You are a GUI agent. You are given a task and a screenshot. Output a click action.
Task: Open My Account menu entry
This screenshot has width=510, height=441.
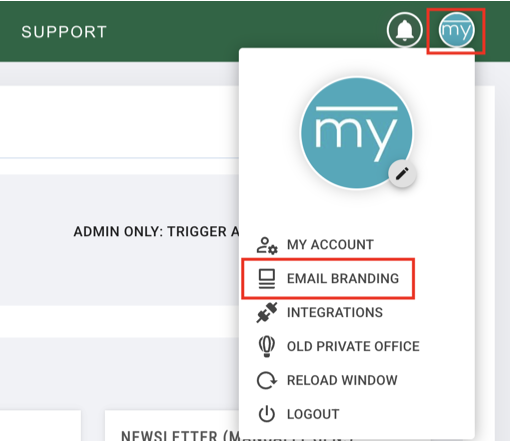tap(330, 245)
